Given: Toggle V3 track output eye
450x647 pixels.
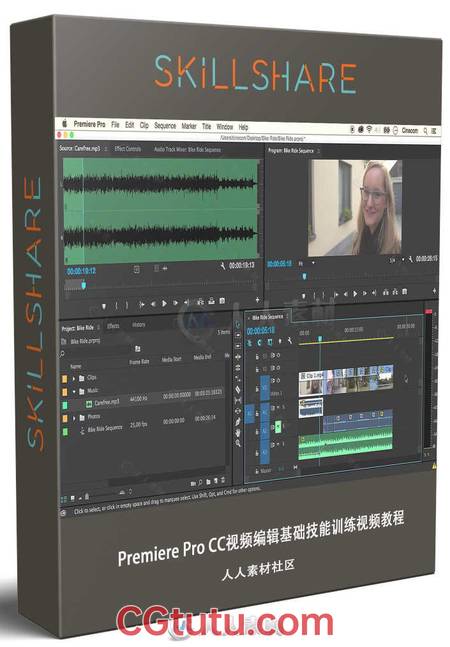Looking at the screenshot, I should tap(277, 355).
